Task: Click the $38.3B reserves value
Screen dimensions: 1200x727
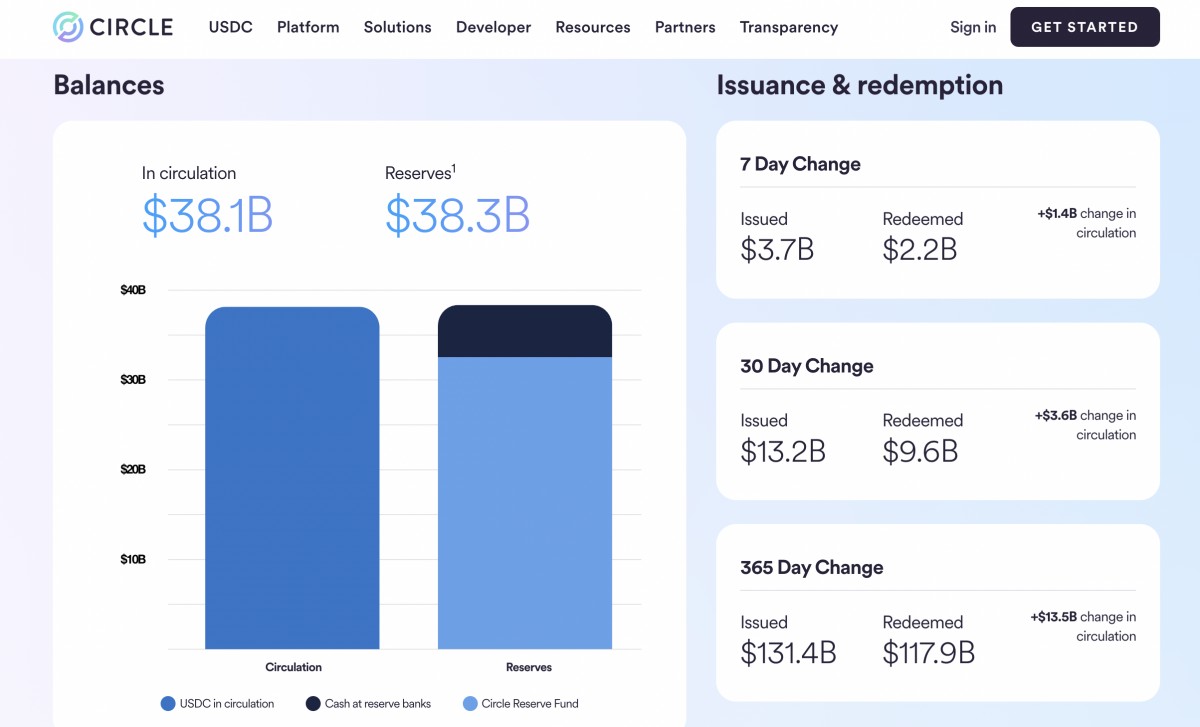Action: [x=457, y=216]
